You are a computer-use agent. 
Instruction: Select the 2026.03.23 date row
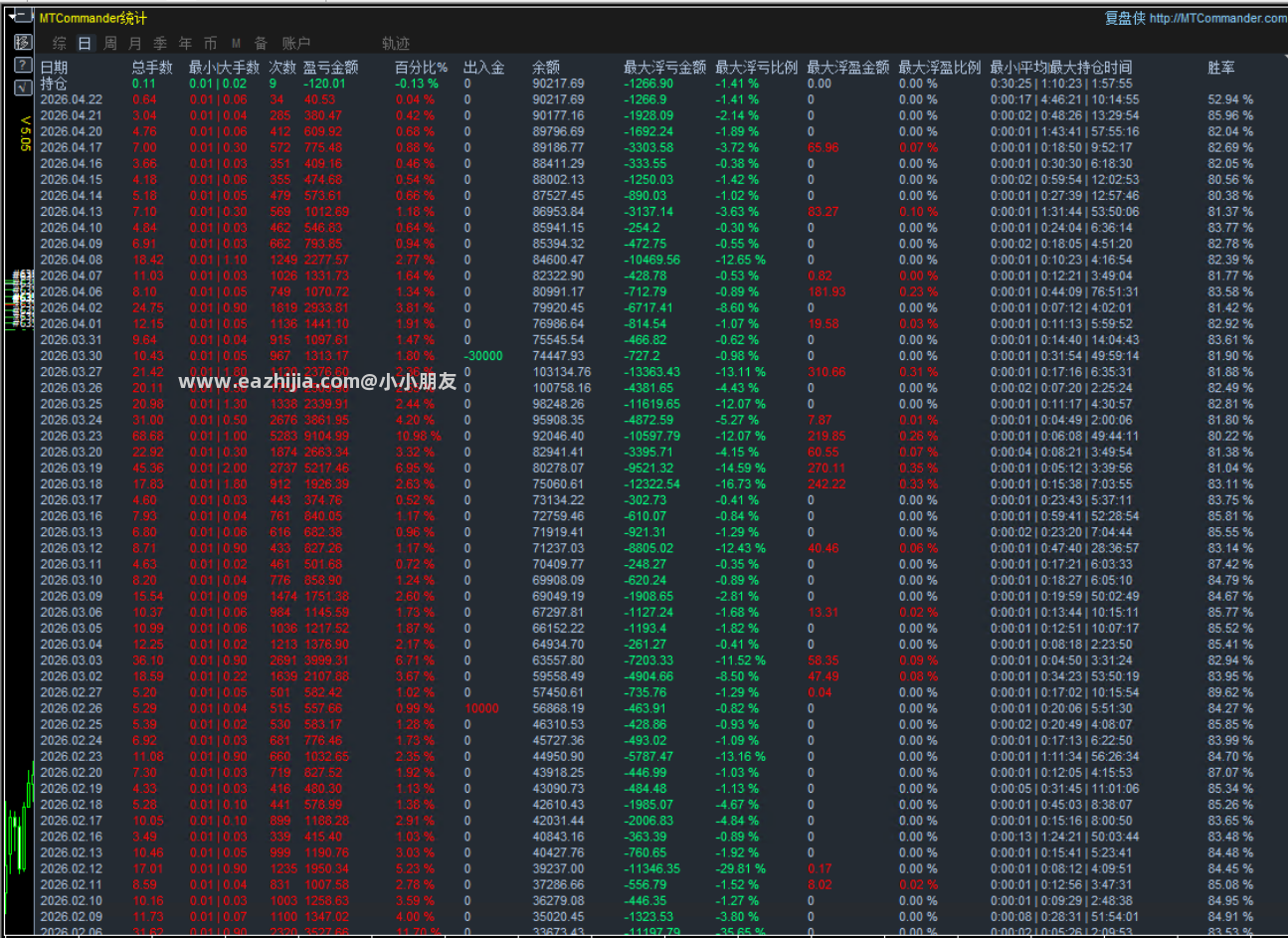click(x=71, y=436)
